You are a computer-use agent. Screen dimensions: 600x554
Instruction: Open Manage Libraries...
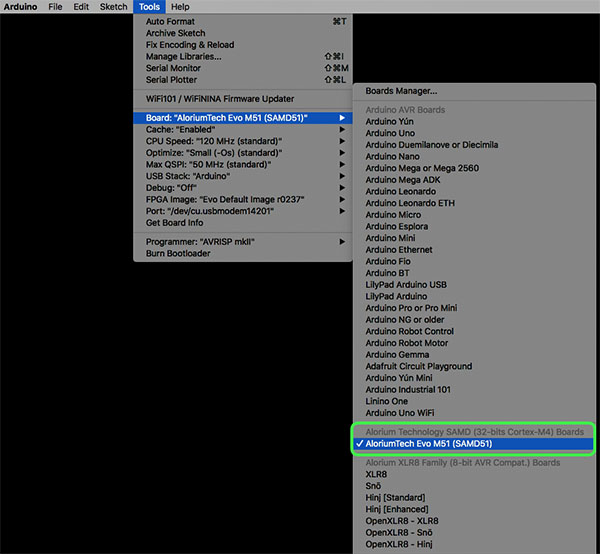click(243, 57)
